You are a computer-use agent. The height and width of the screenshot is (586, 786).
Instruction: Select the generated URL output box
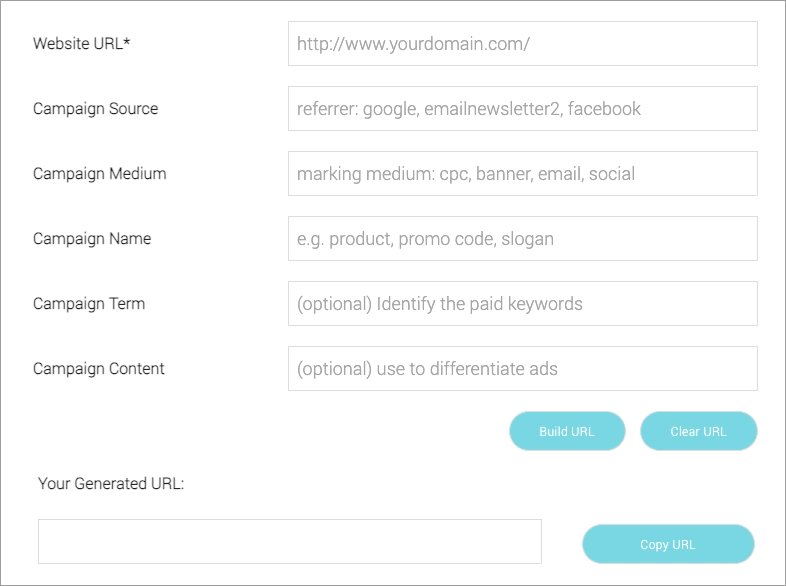pyautogui.click(x=290, y=541)
